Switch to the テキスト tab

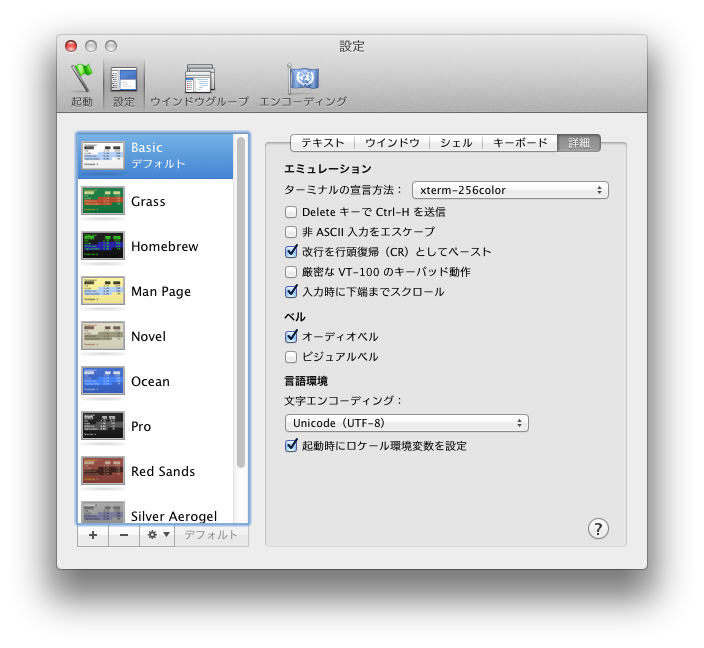pyautogui.click(x=322, y=143)
